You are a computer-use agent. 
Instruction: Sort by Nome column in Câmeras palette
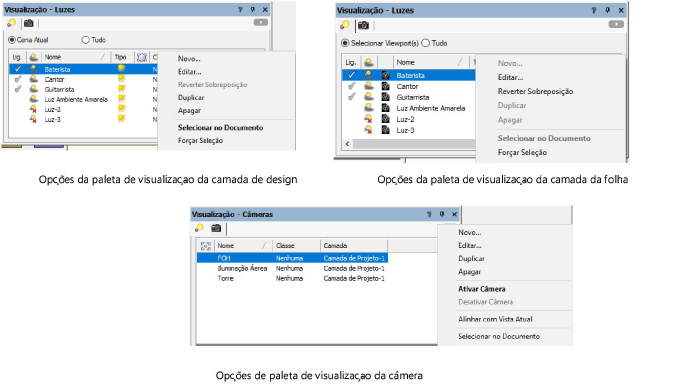point(243,246)
